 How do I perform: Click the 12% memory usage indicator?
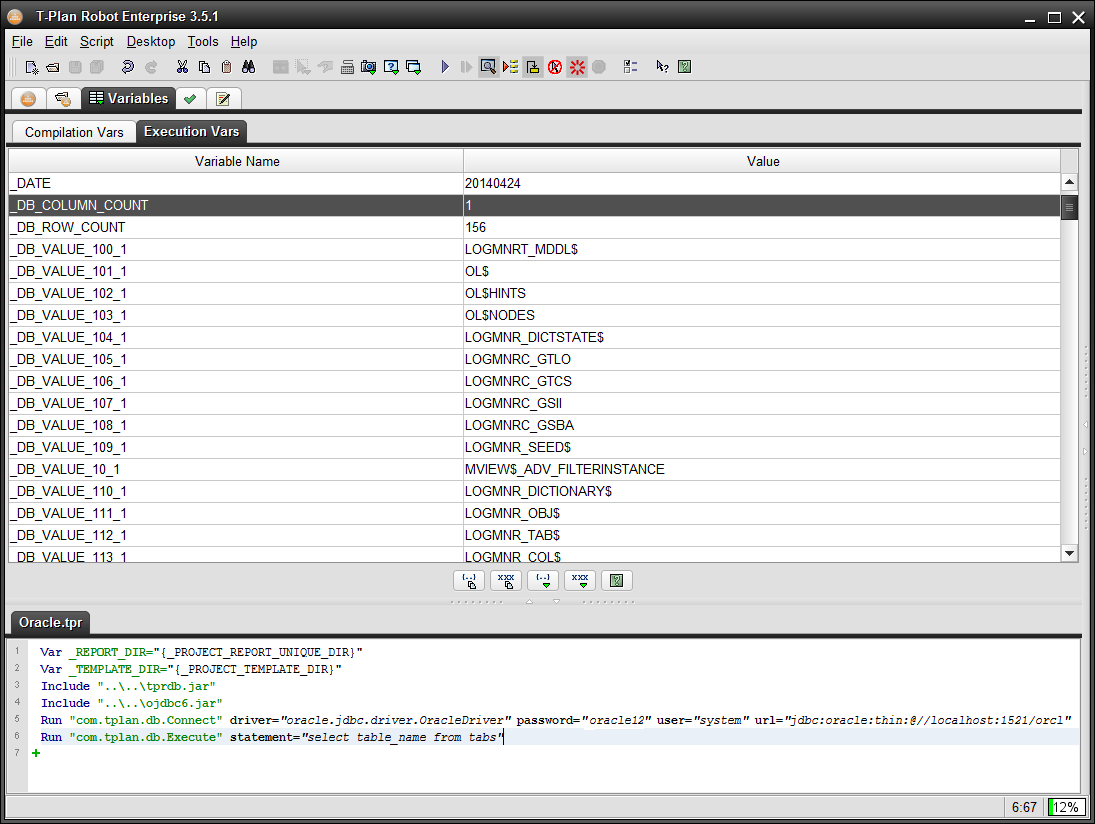pyautogui.click(x=1064, y=807)
